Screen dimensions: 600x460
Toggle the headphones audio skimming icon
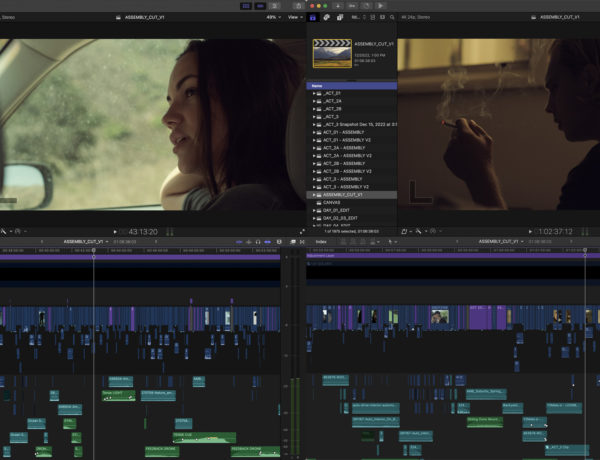pyautogui.click(x=258, y=242)
